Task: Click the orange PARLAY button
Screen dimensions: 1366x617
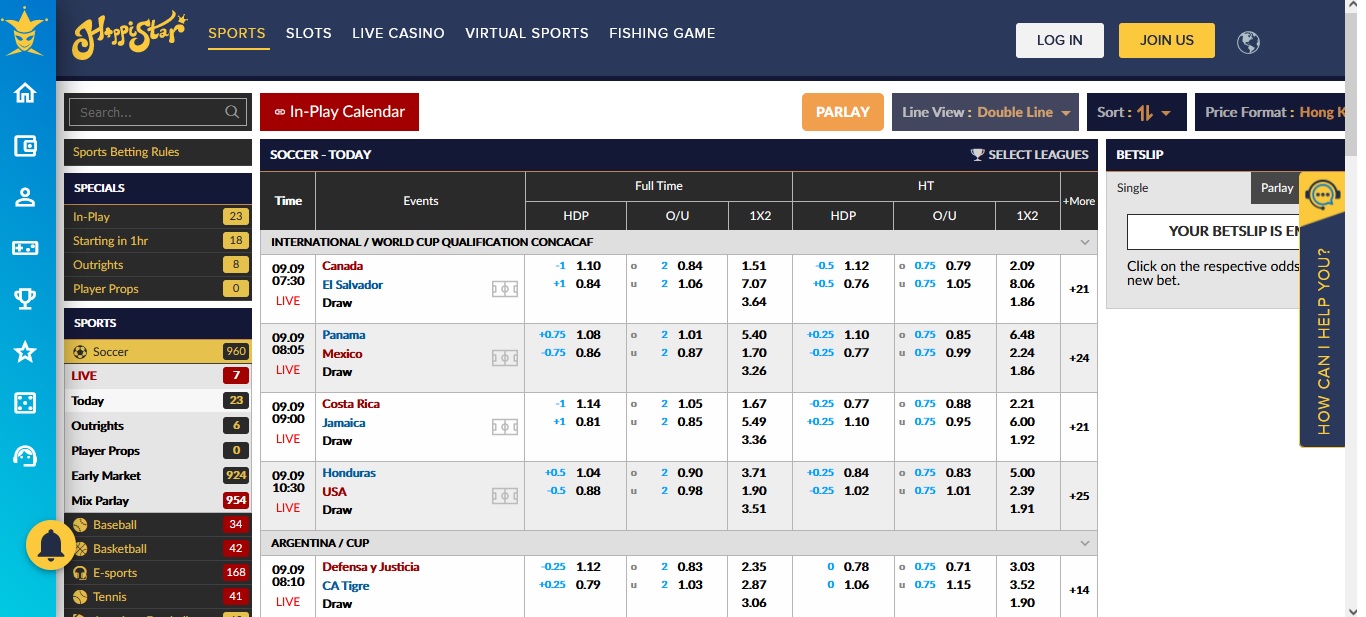Action: coord(843,112)
